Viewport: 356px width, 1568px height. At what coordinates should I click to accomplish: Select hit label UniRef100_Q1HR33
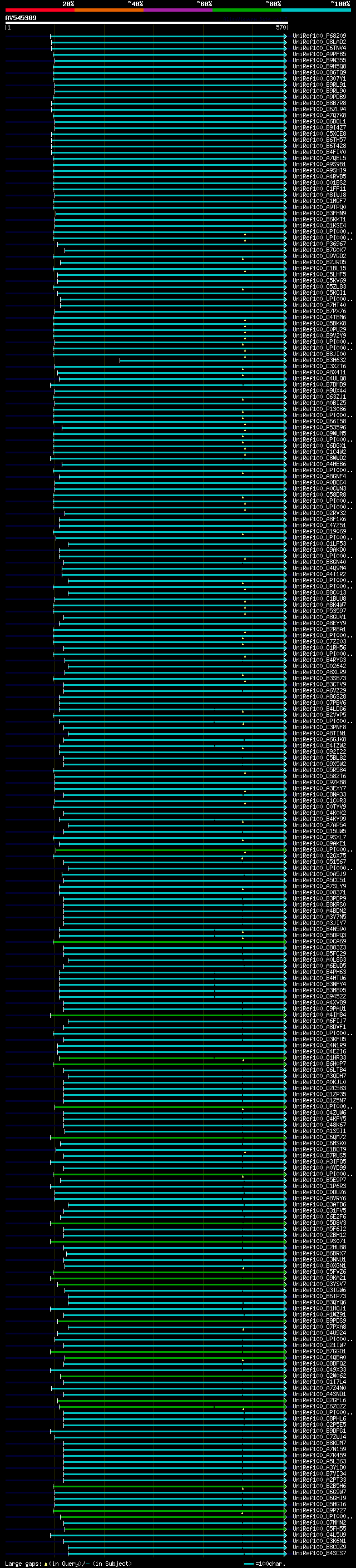319,1058
